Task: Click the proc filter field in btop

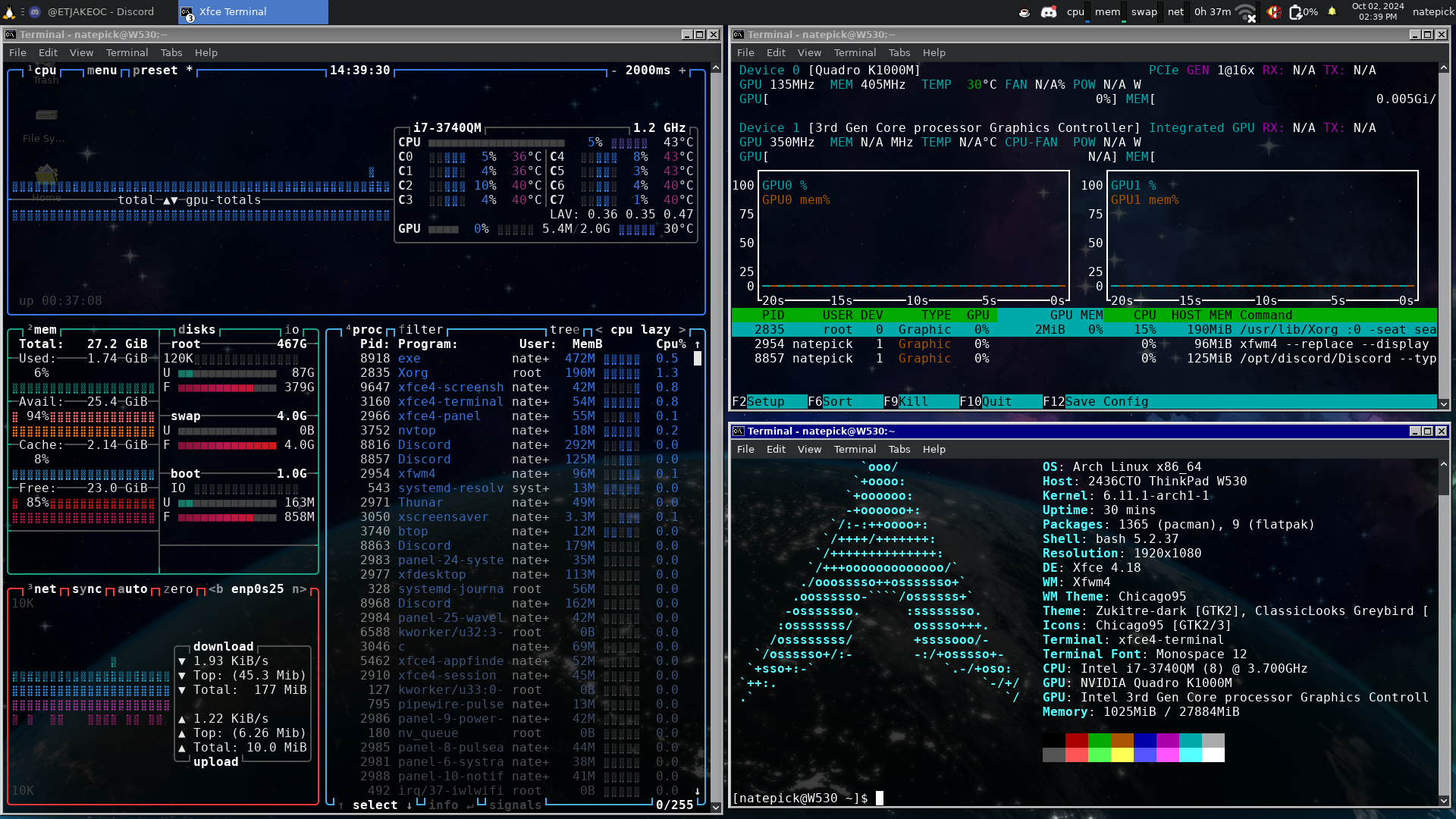Action: click(420, 330)
